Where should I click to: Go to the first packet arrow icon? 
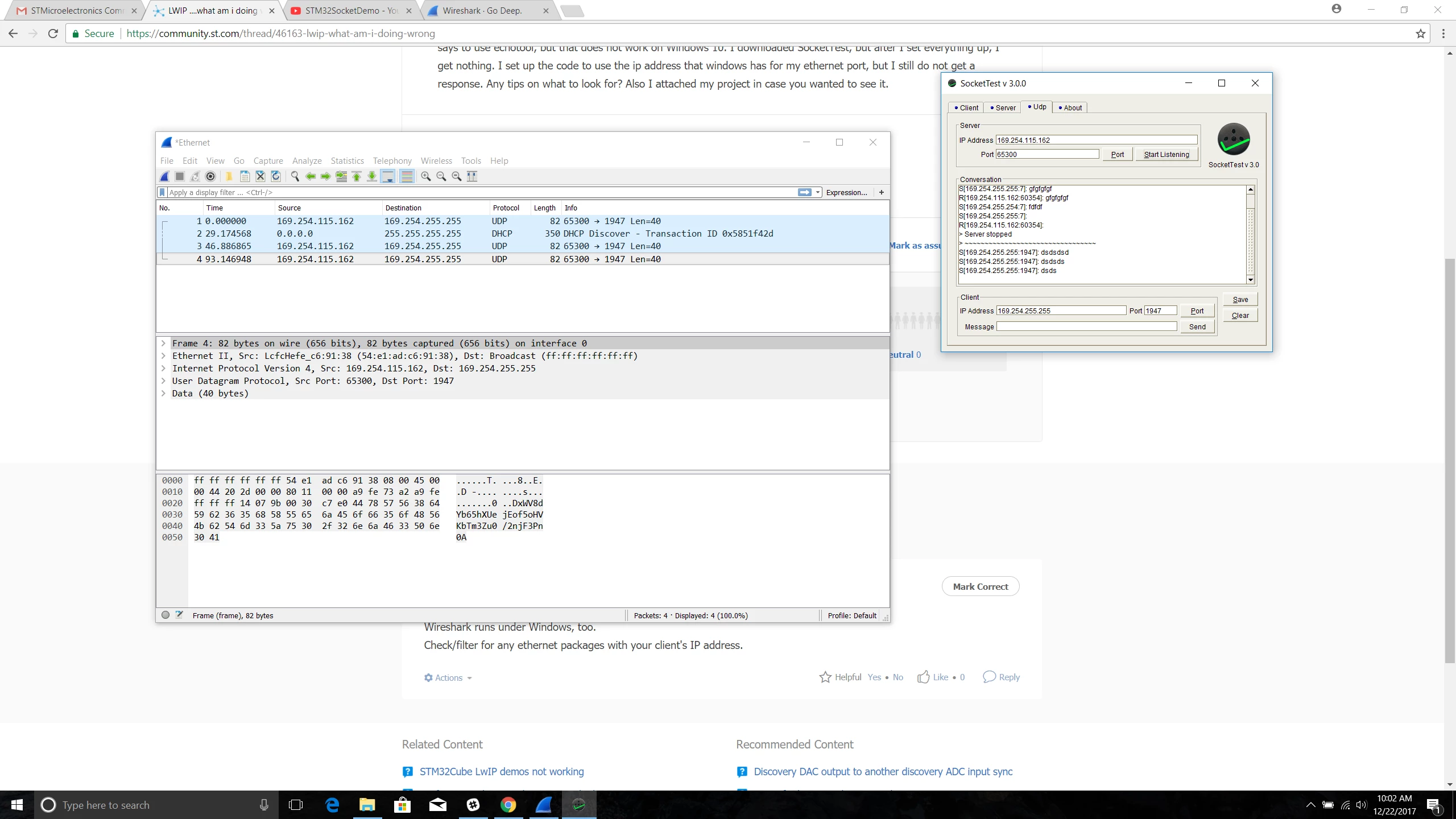coord(357,176)
